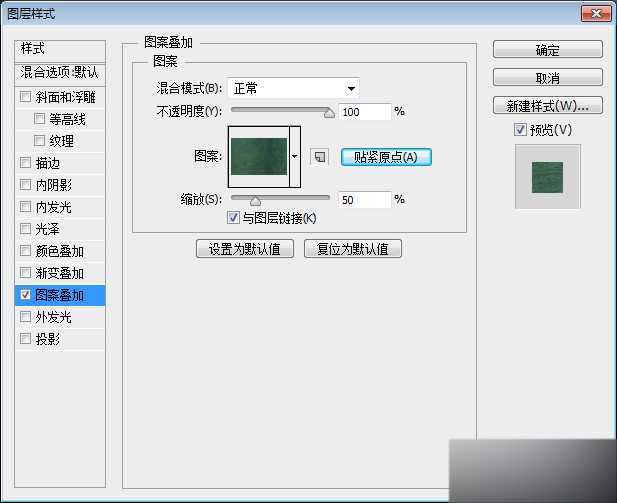
Task: Click the 复位为默认值 button
Action: pyautogui.click(x=353, y=249)
